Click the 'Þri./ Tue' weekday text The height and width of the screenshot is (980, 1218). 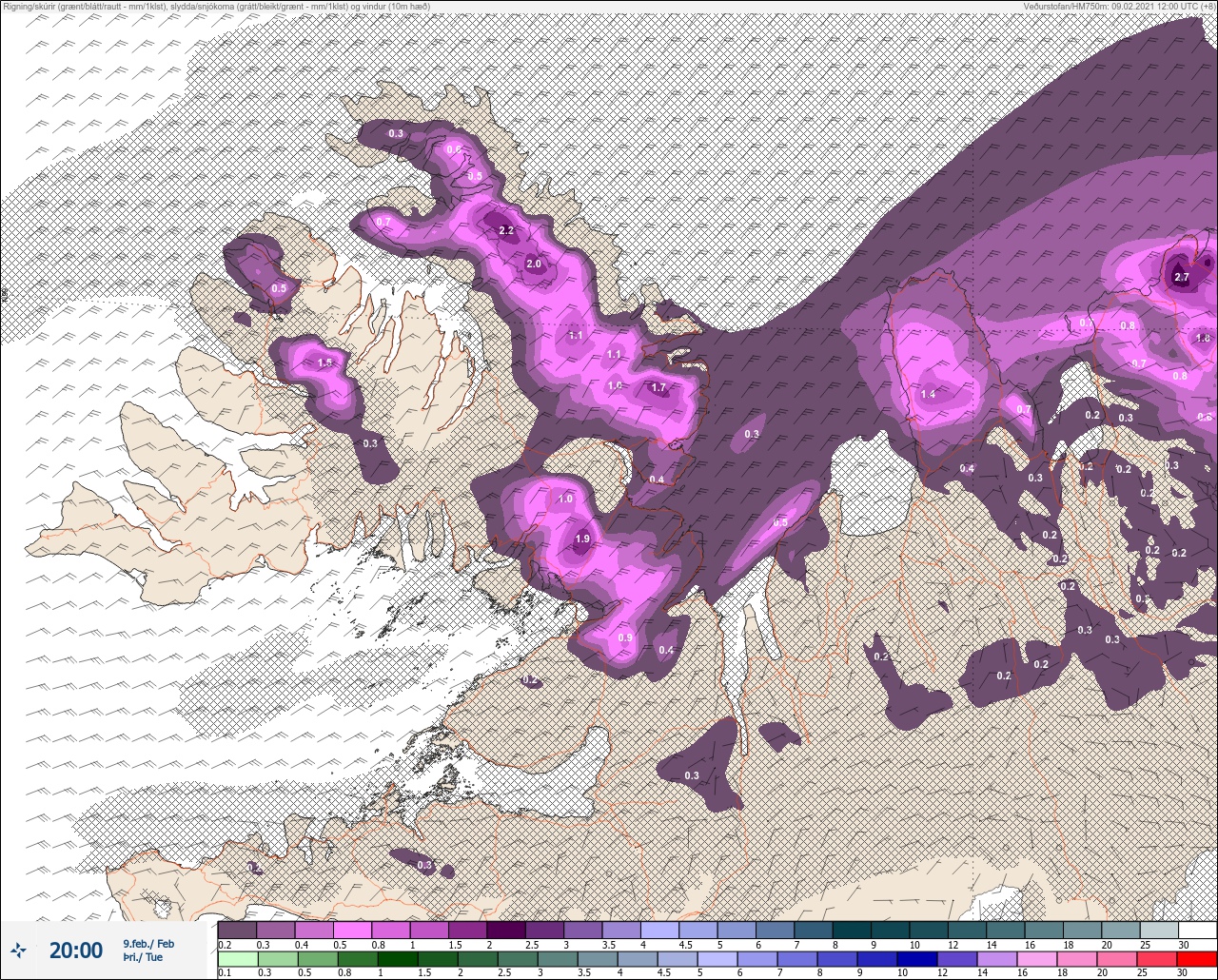(143, 957)
